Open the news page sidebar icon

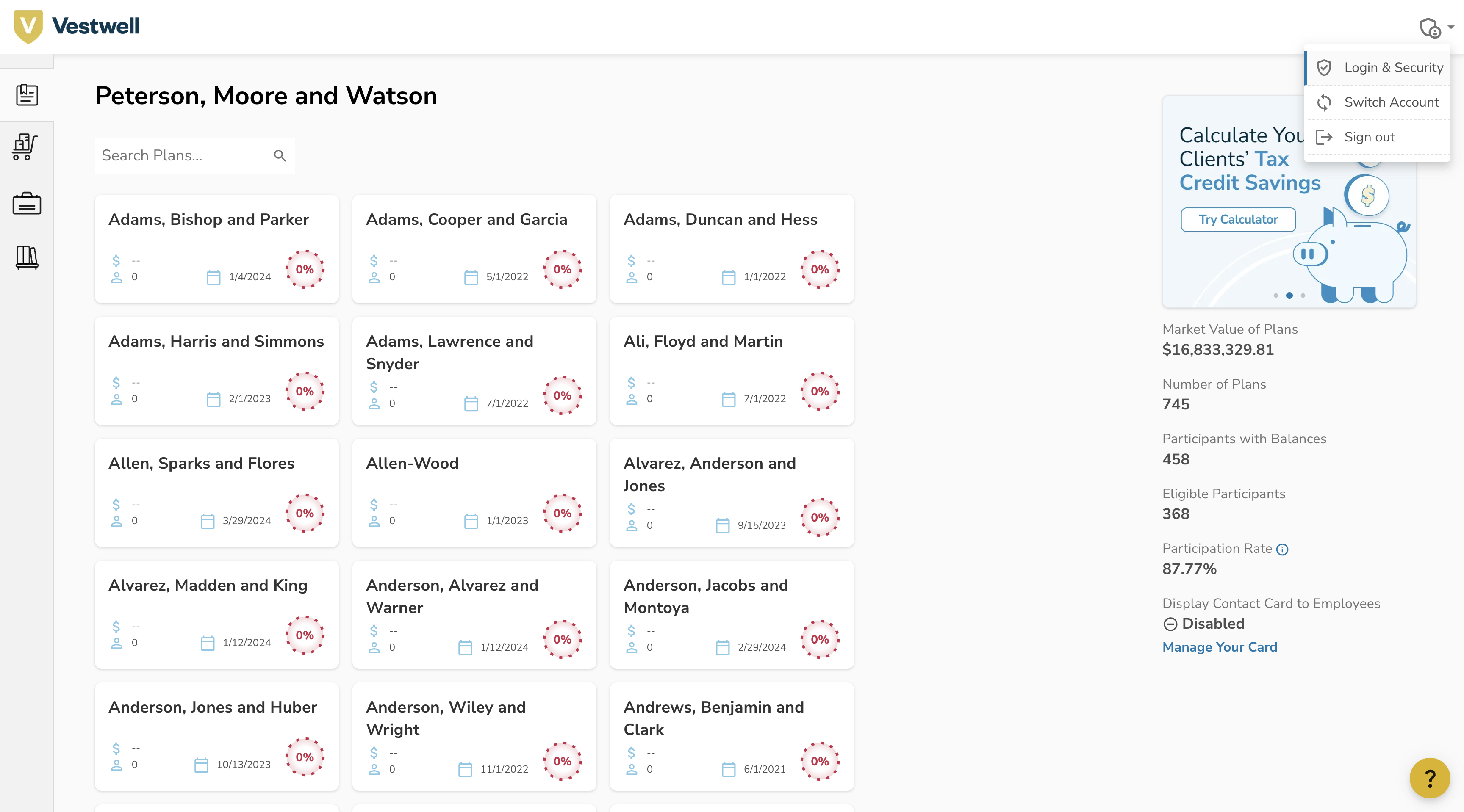27,95
